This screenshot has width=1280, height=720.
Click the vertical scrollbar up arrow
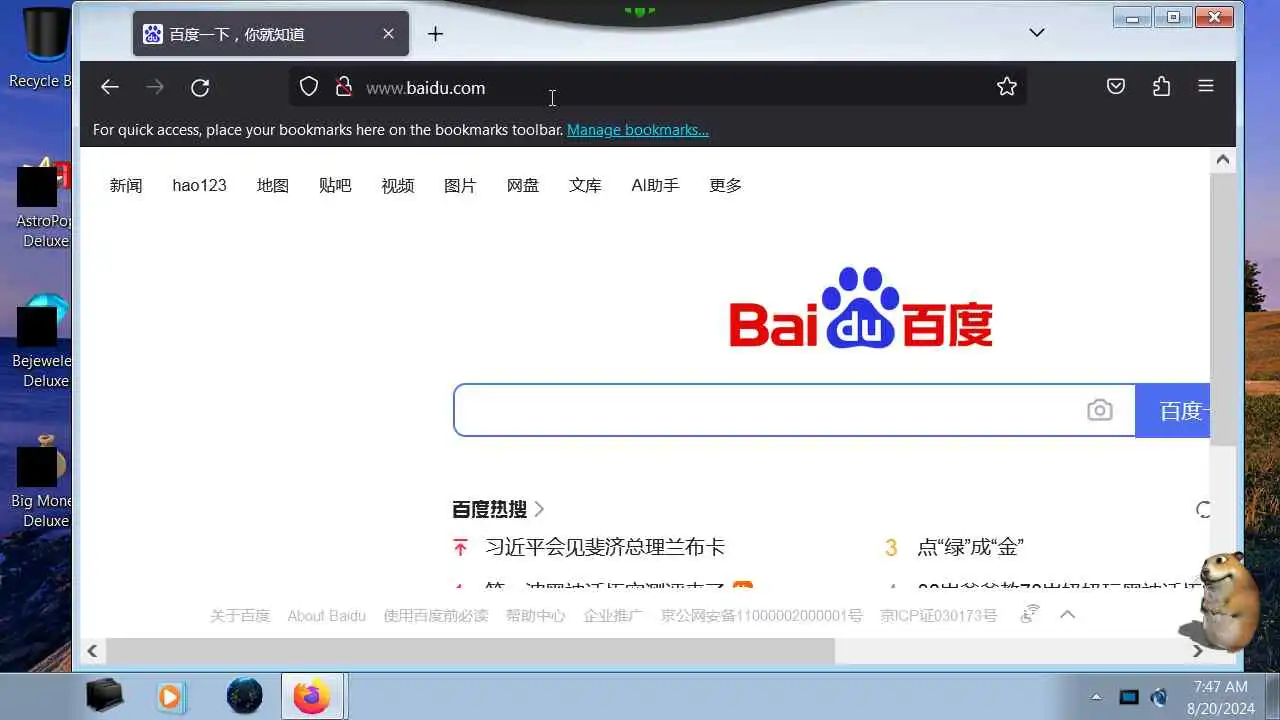(x=1223, y=159)
